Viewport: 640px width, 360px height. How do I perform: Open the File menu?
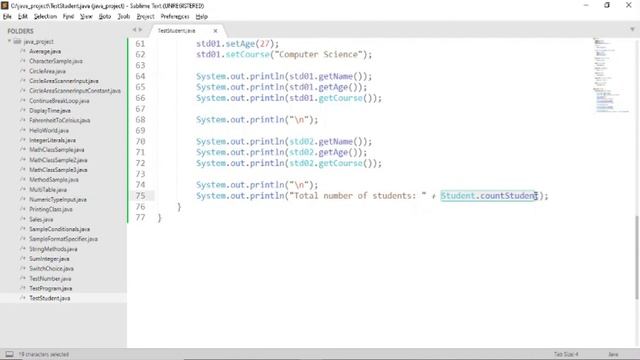7,16
